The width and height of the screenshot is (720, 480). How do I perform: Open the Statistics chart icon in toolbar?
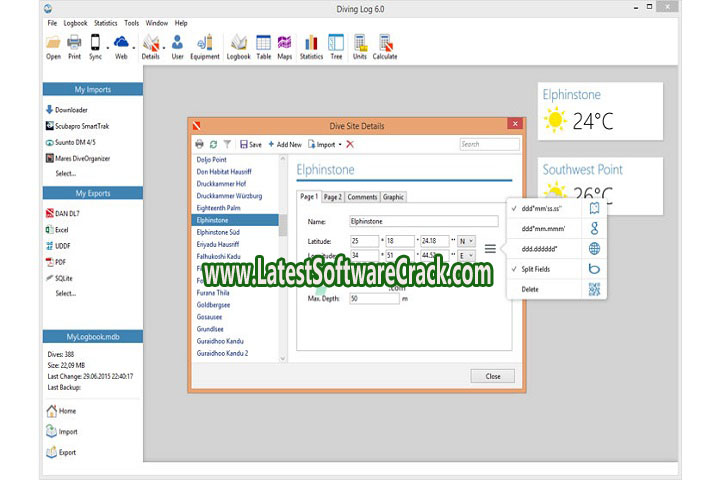click(311, 45)
